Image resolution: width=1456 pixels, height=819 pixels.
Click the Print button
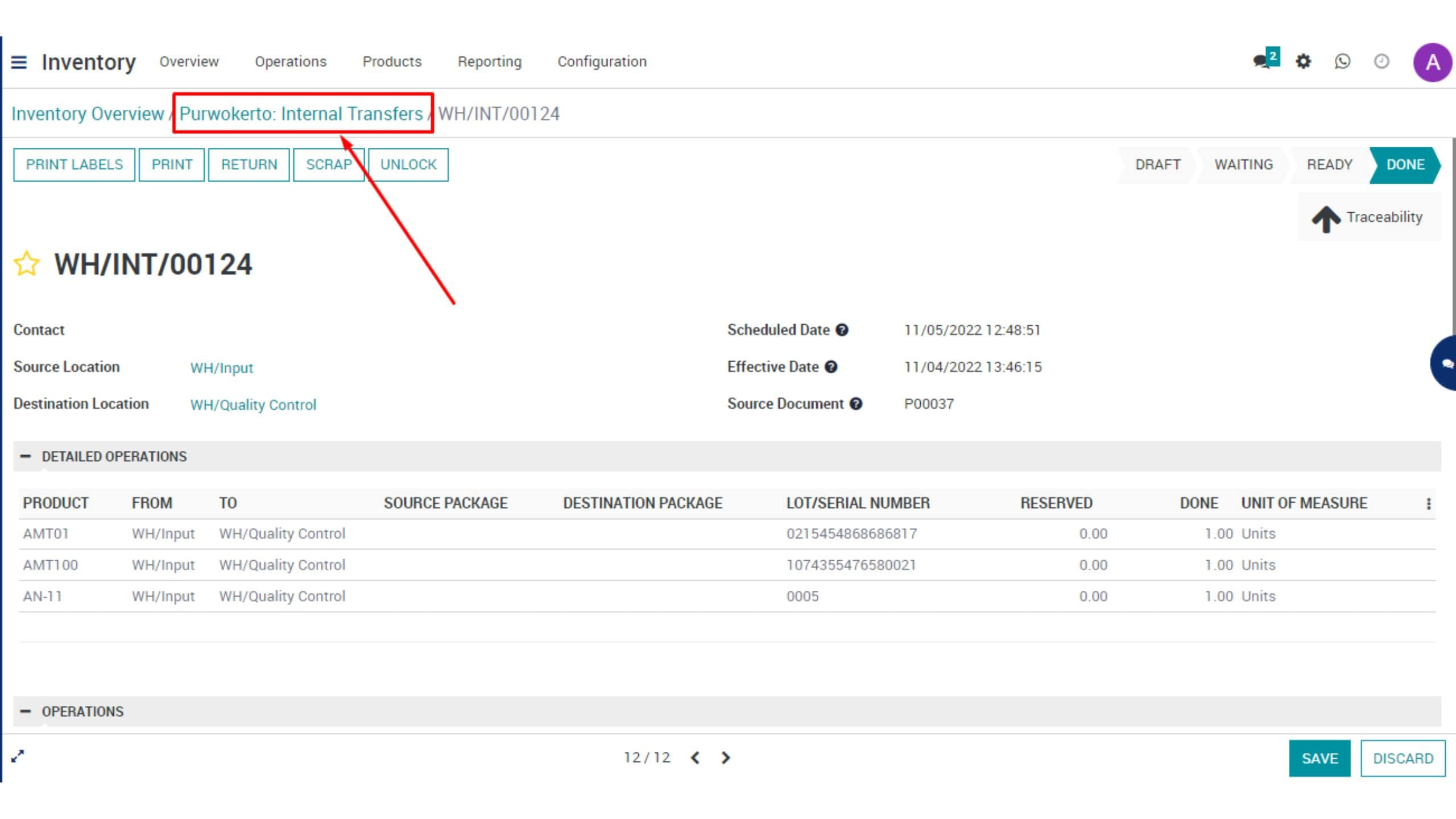[x=172, y=165]
